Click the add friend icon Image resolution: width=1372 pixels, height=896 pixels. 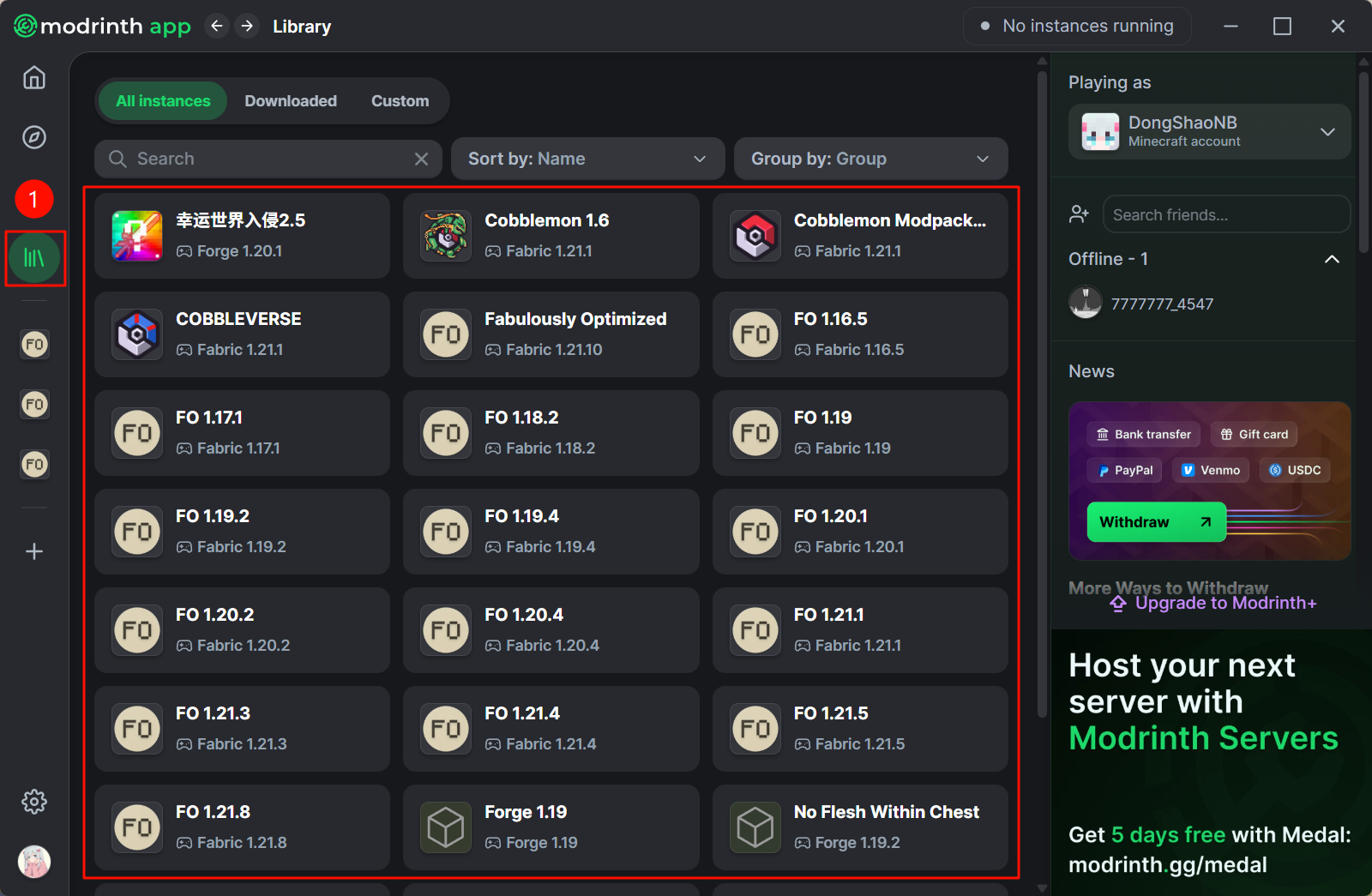pos(1079,214)
